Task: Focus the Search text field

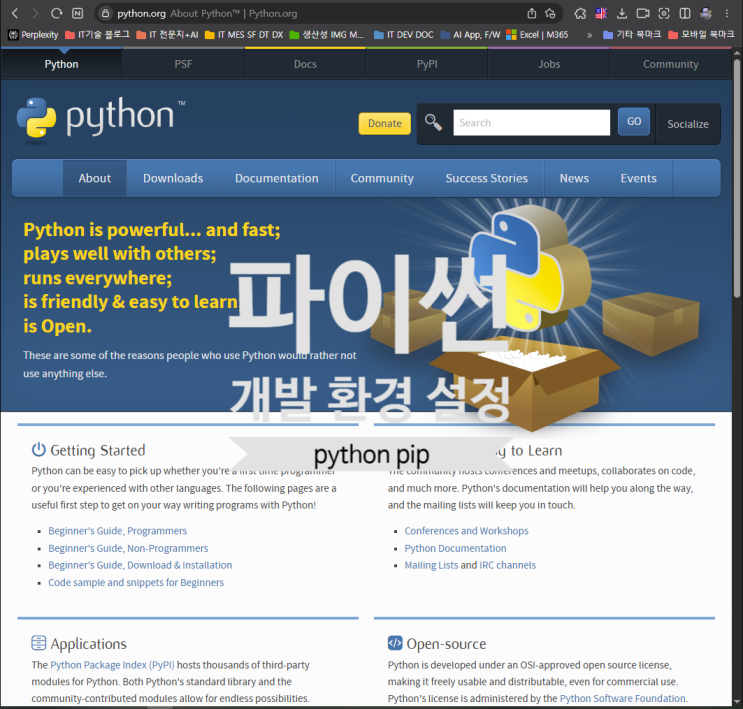Action: 532,123
